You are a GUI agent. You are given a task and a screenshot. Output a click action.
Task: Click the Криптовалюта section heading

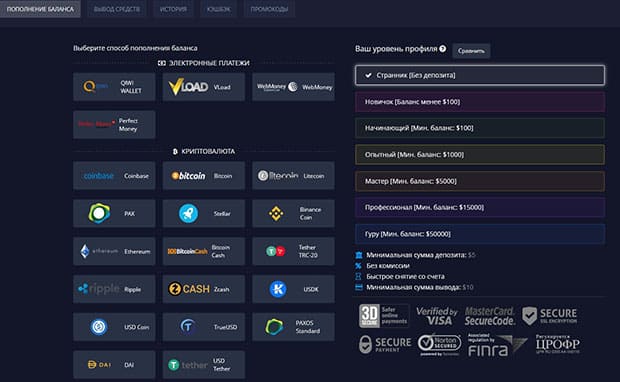(204, 151)
